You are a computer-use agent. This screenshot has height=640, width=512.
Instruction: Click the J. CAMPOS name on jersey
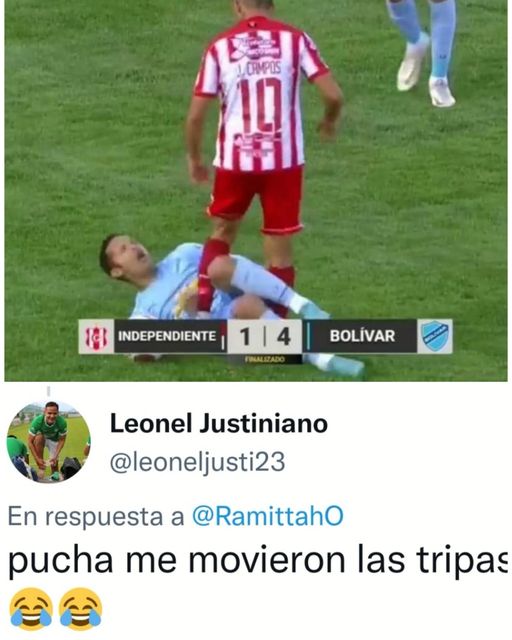[259, 69]
